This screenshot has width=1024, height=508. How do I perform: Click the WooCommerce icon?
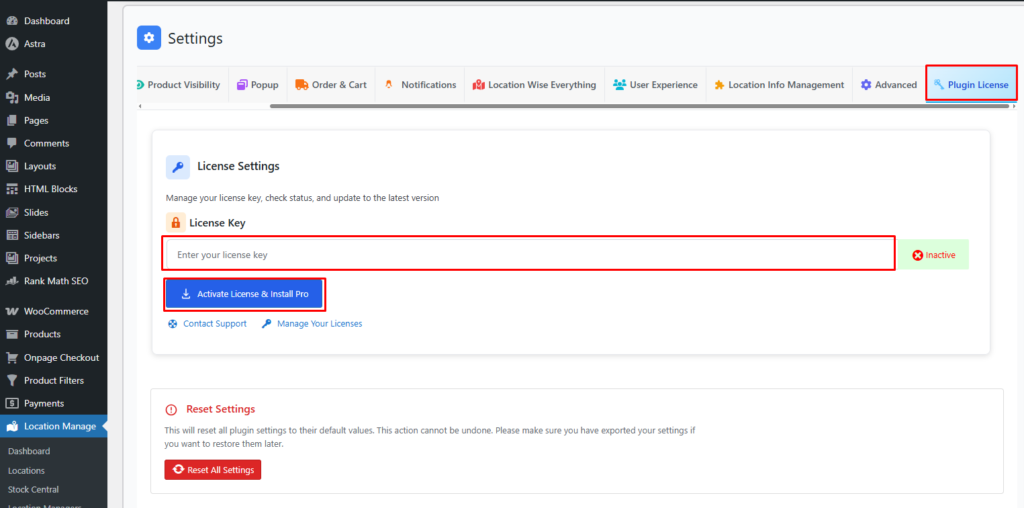coord(12,311)
